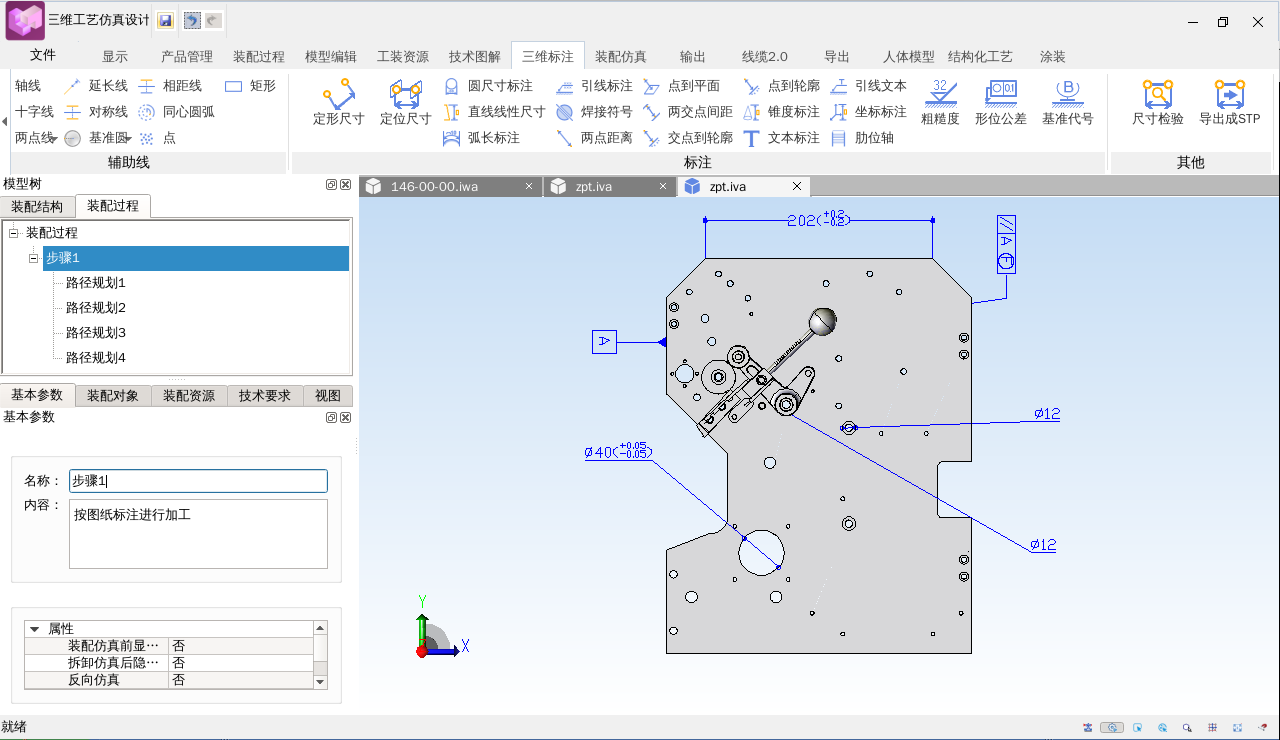
Task: Select 路径规划3 in the process tree
Action: [x=95, y=333]
